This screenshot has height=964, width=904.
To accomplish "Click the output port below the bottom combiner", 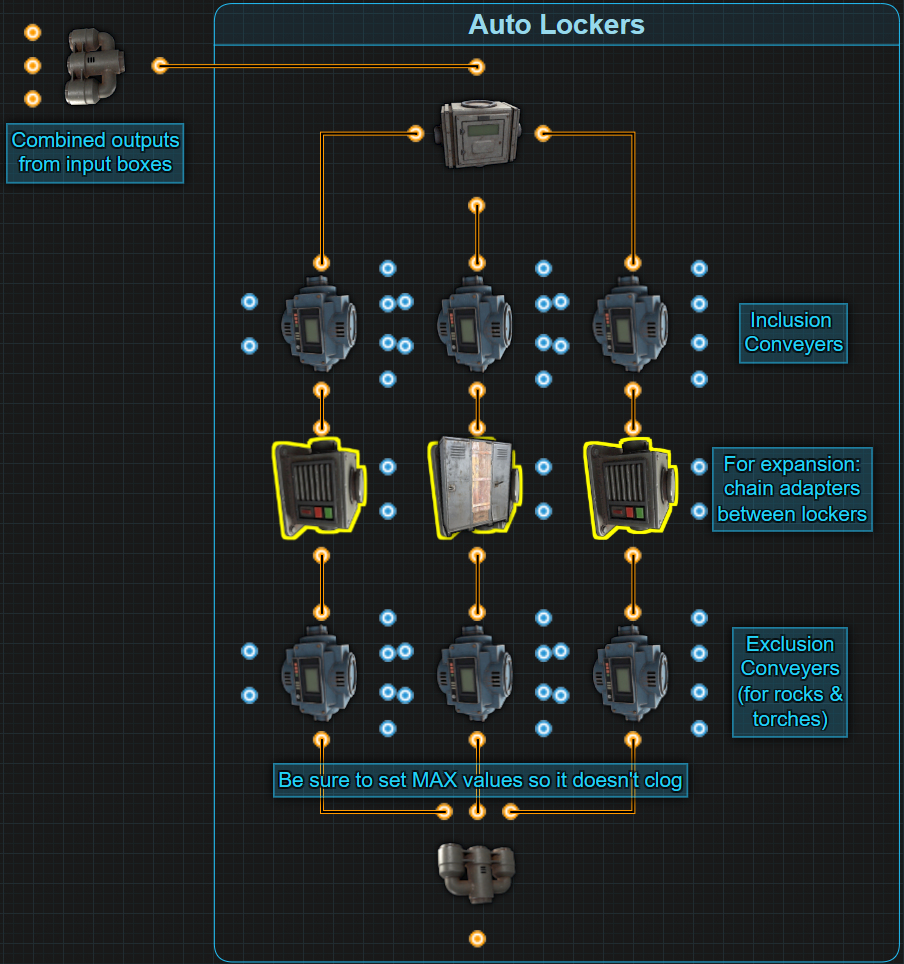I will point(477,939).
